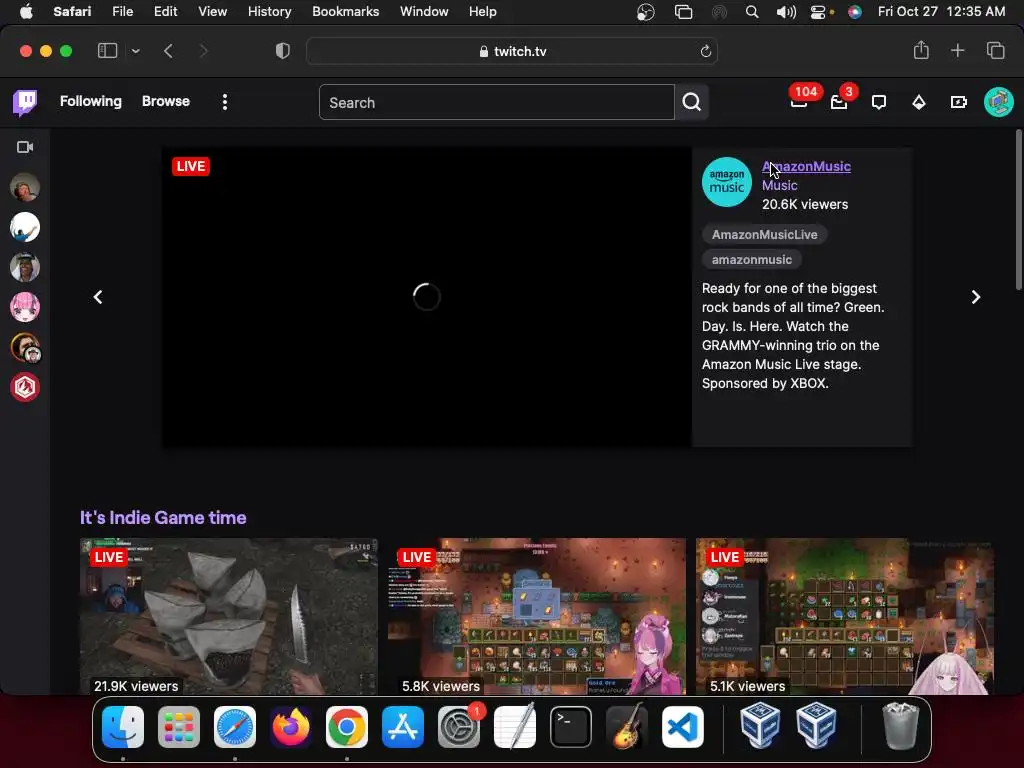Open the red hexagon logo channel avatar
1024x768 pixels.
pos(25,387)
